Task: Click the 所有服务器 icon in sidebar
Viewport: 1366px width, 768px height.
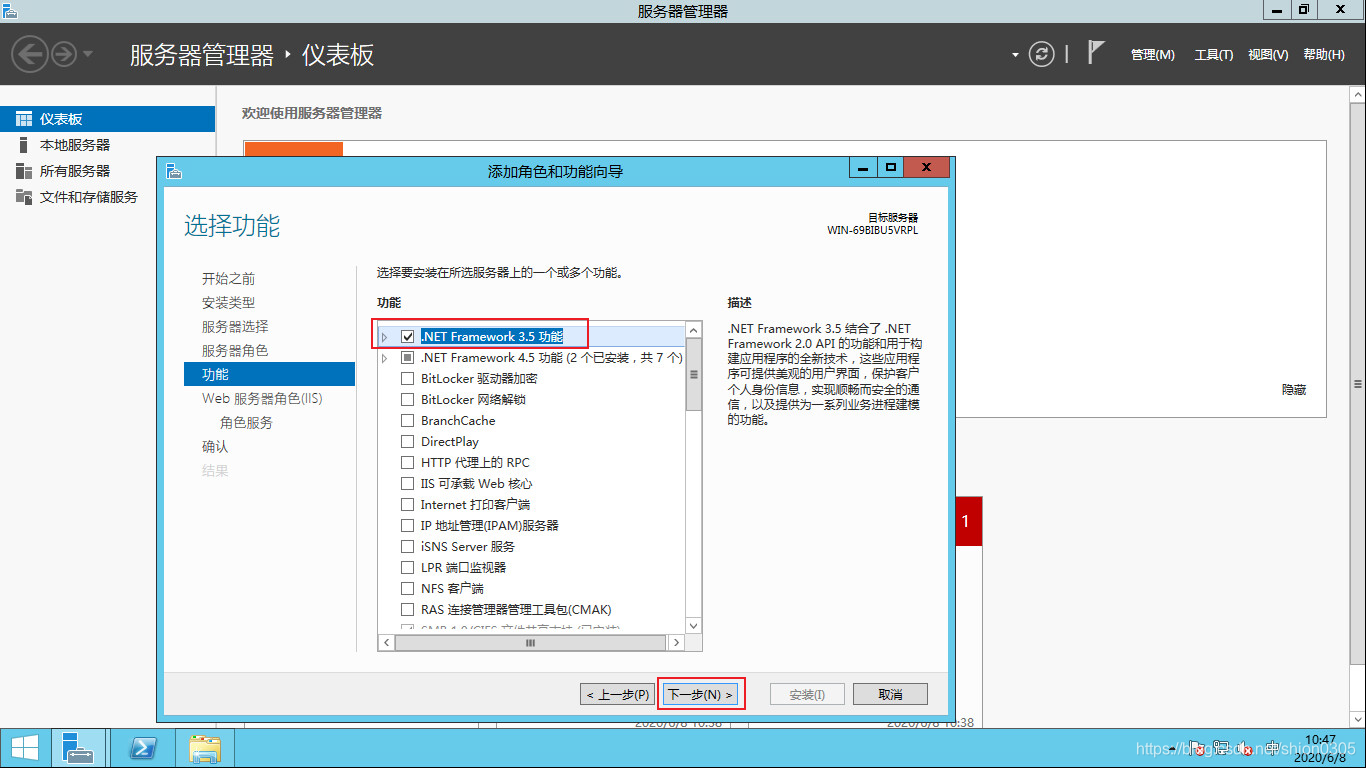Action: tap(24, 171)
